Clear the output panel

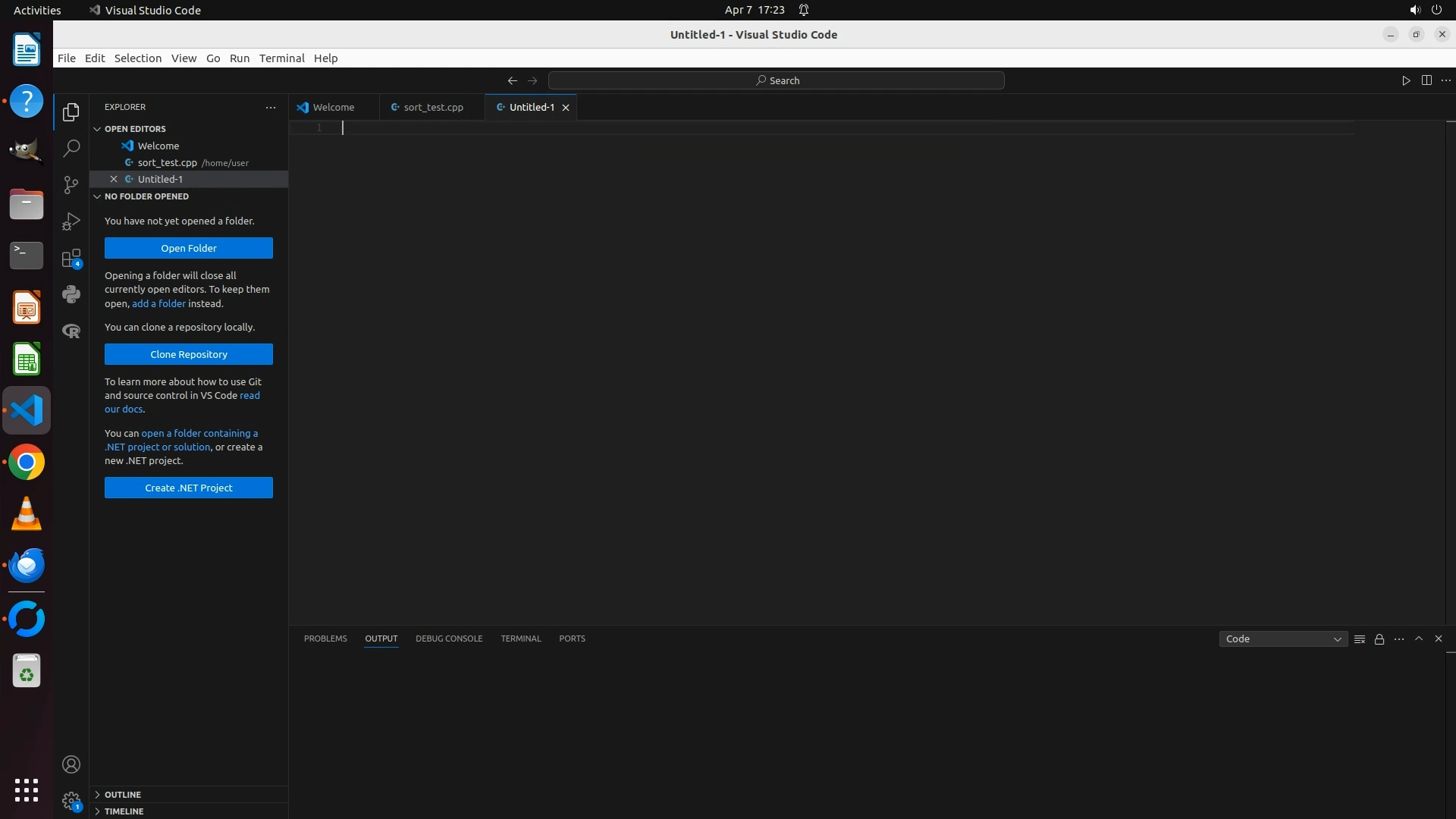1360,639
